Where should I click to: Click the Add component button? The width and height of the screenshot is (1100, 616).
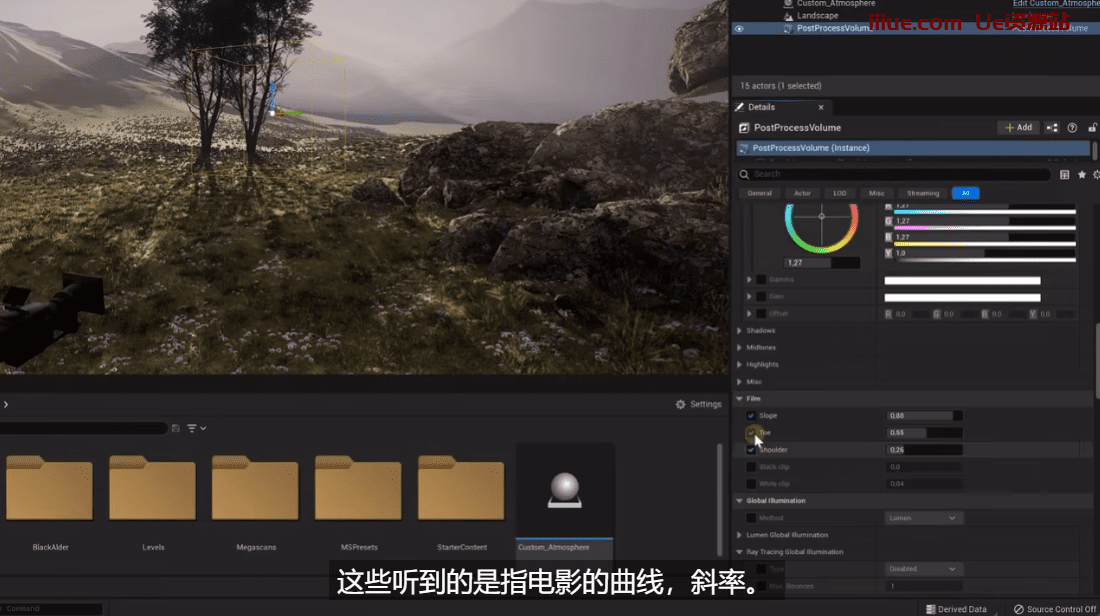(1018, 128)
